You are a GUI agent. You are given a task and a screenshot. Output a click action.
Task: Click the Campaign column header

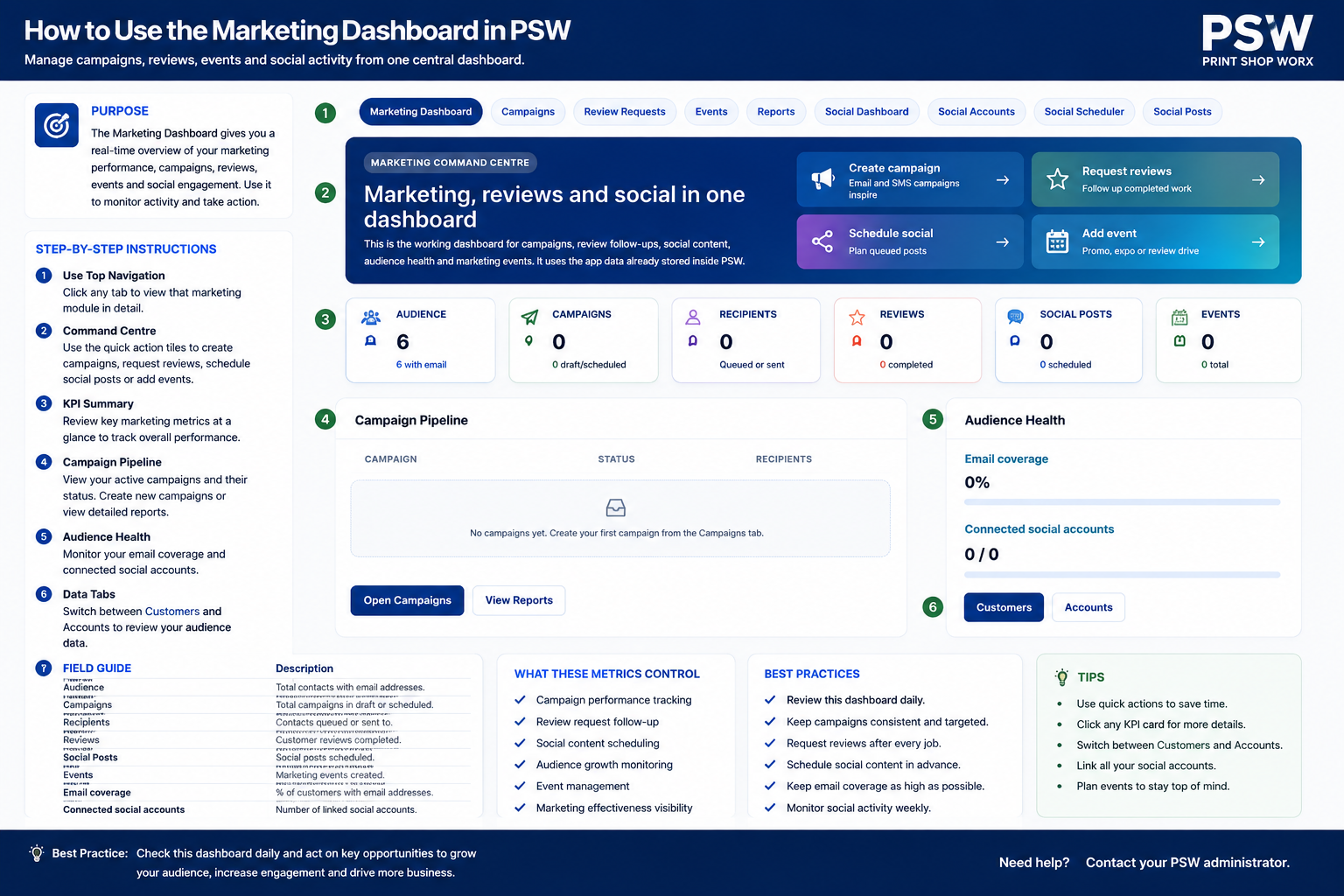pyautogui.click(x=390, y=459)
